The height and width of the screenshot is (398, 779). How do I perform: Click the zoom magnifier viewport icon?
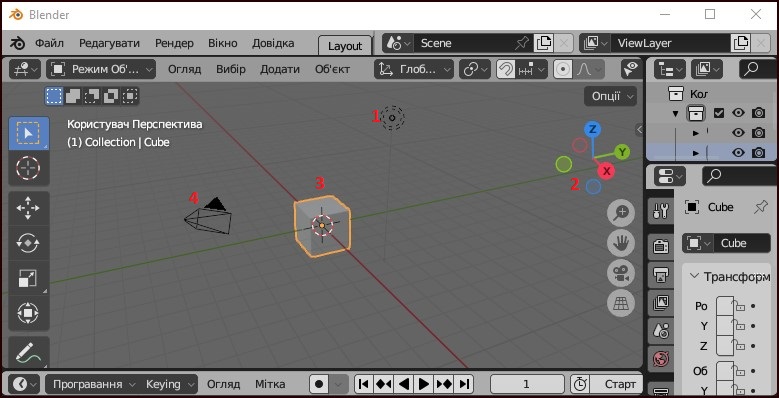coord(621,214)
